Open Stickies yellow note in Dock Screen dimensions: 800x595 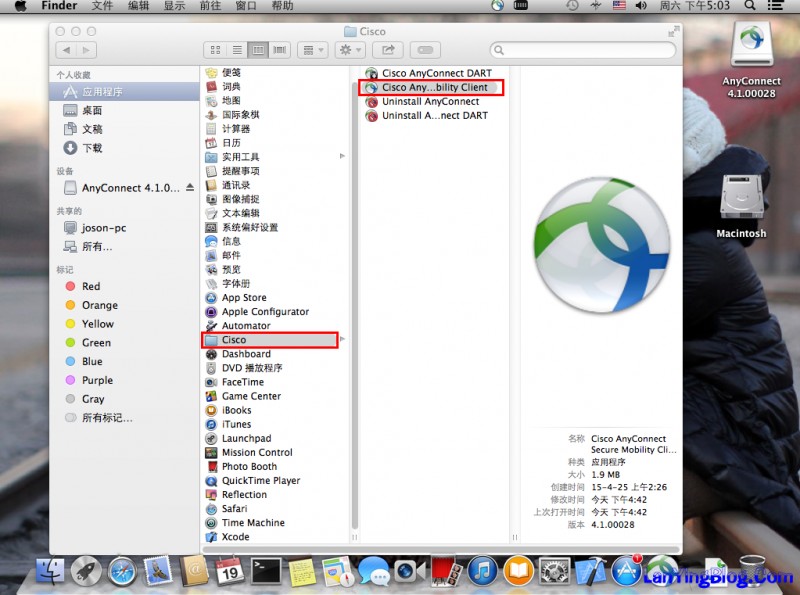point(302,571)
